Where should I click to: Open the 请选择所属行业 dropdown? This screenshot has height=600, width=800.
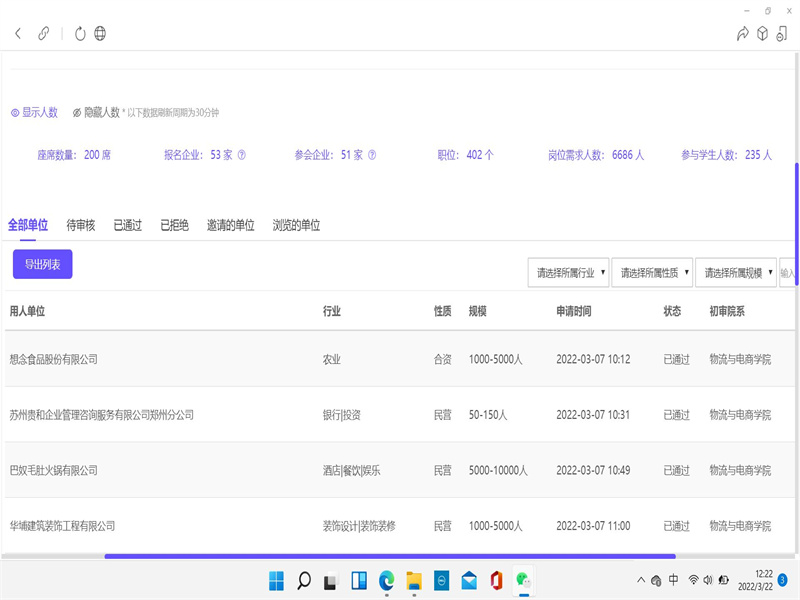click(x=568, y=272)
